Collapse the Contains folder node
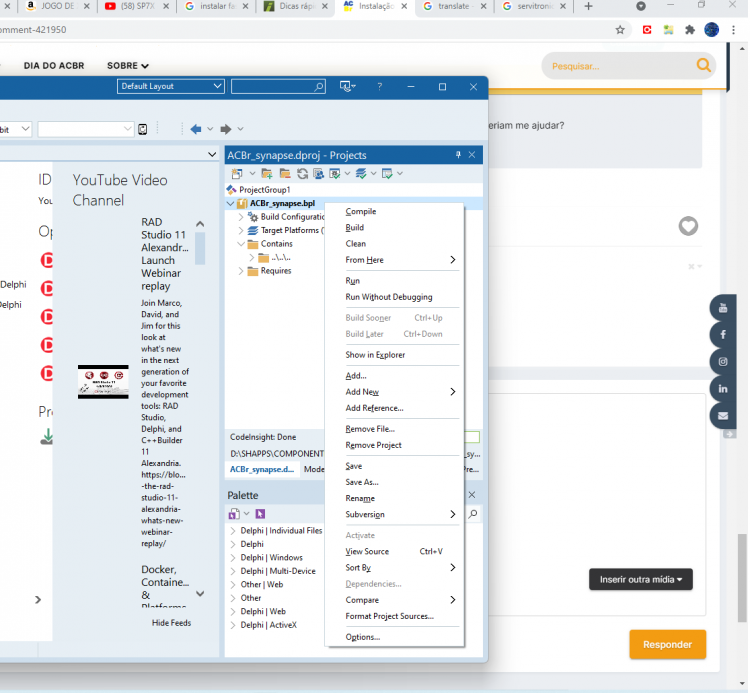 click(241, 244)
